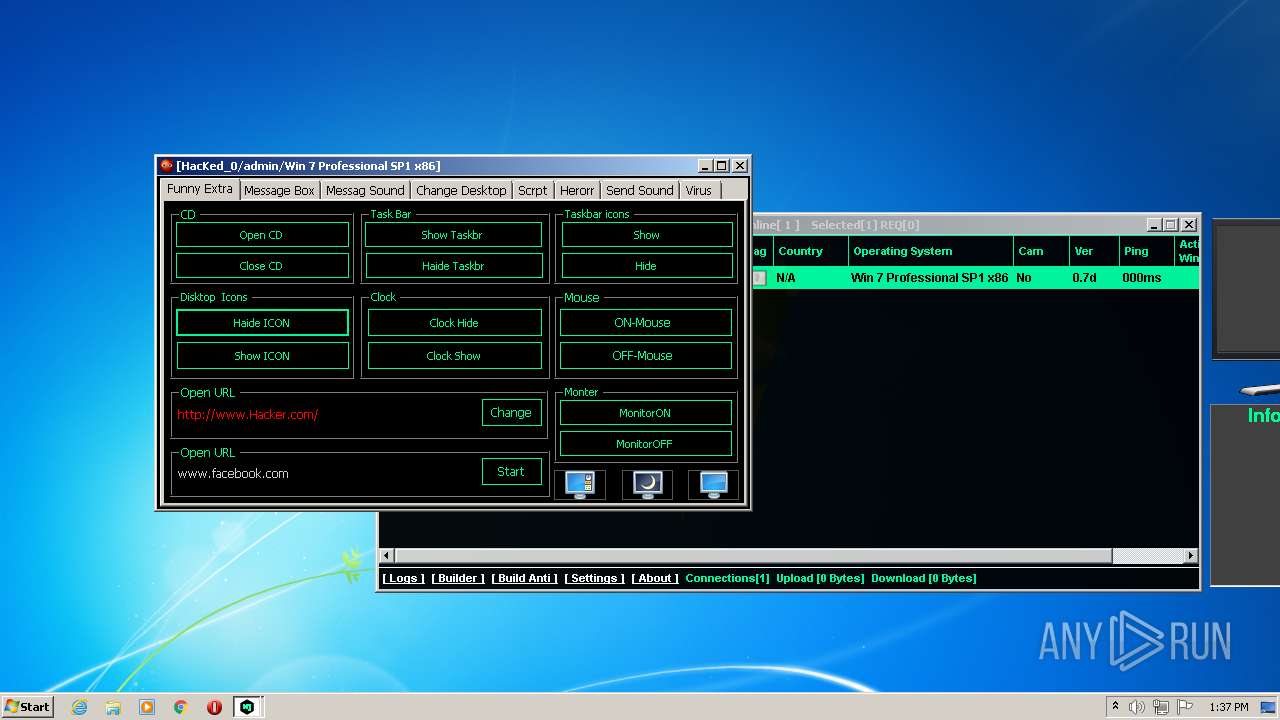Click the Show Taskbr button
The height and width of the screenshot is (720, 1280).
click(x=453, y=235)
